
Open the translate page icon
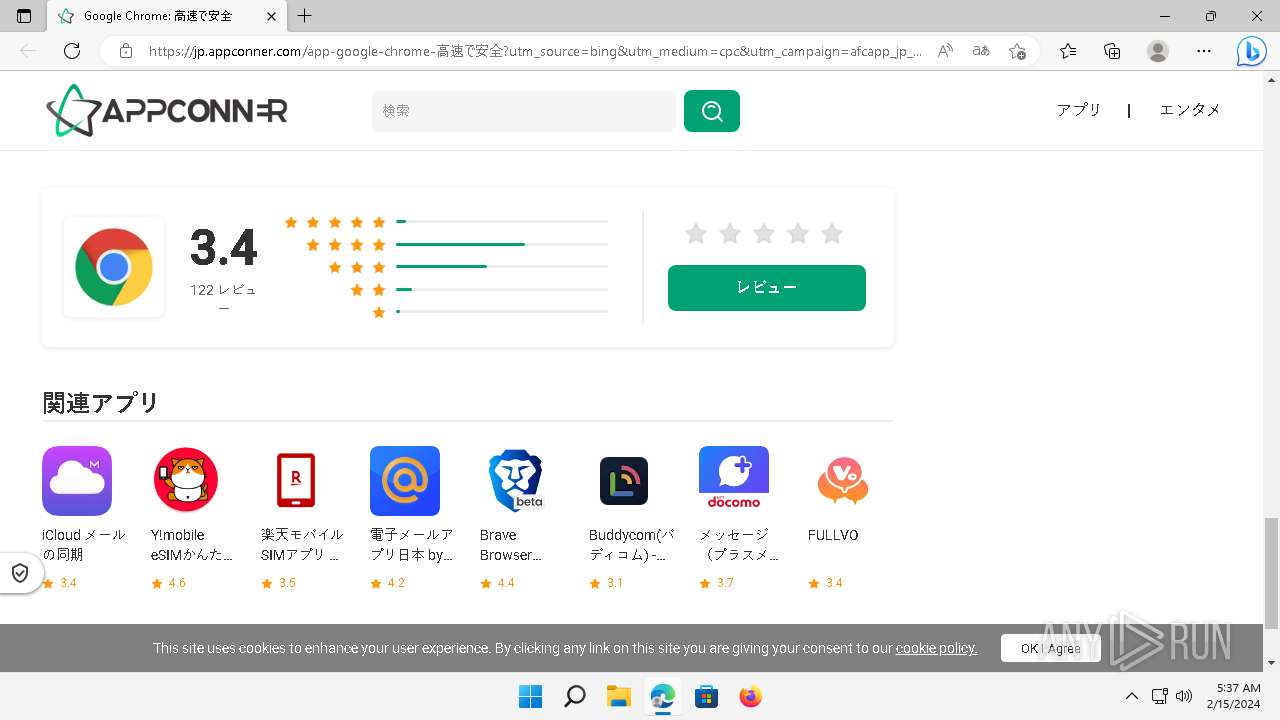(981, 51)
